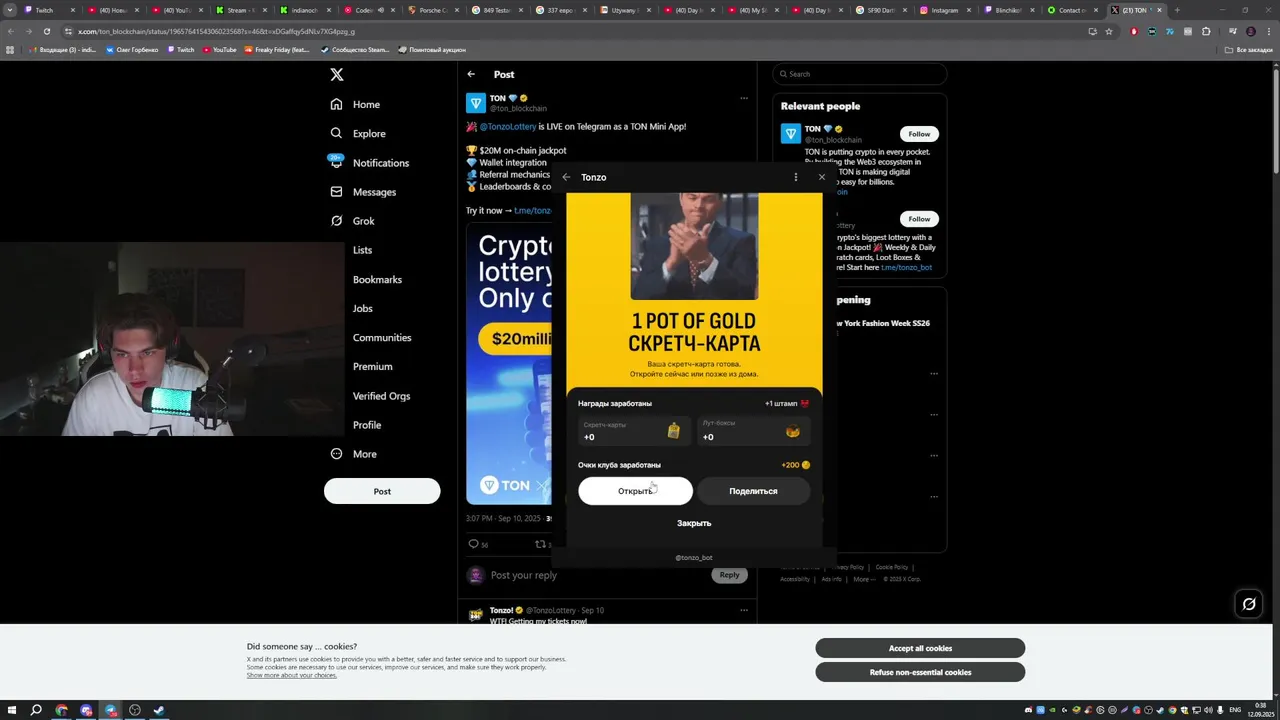The width and height of the screenshot is (1280, 720).
Task: Open Explore in the X sidebar
Action: pyautogui.click(x=369, y=133)
